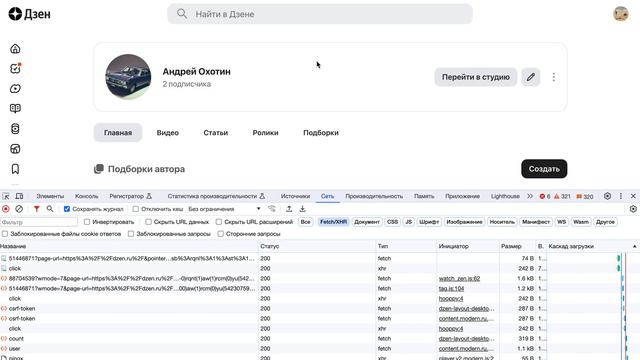Check the Инвертировать checkbox
Viewport: 640px width, 360px height.
[87, 222]
